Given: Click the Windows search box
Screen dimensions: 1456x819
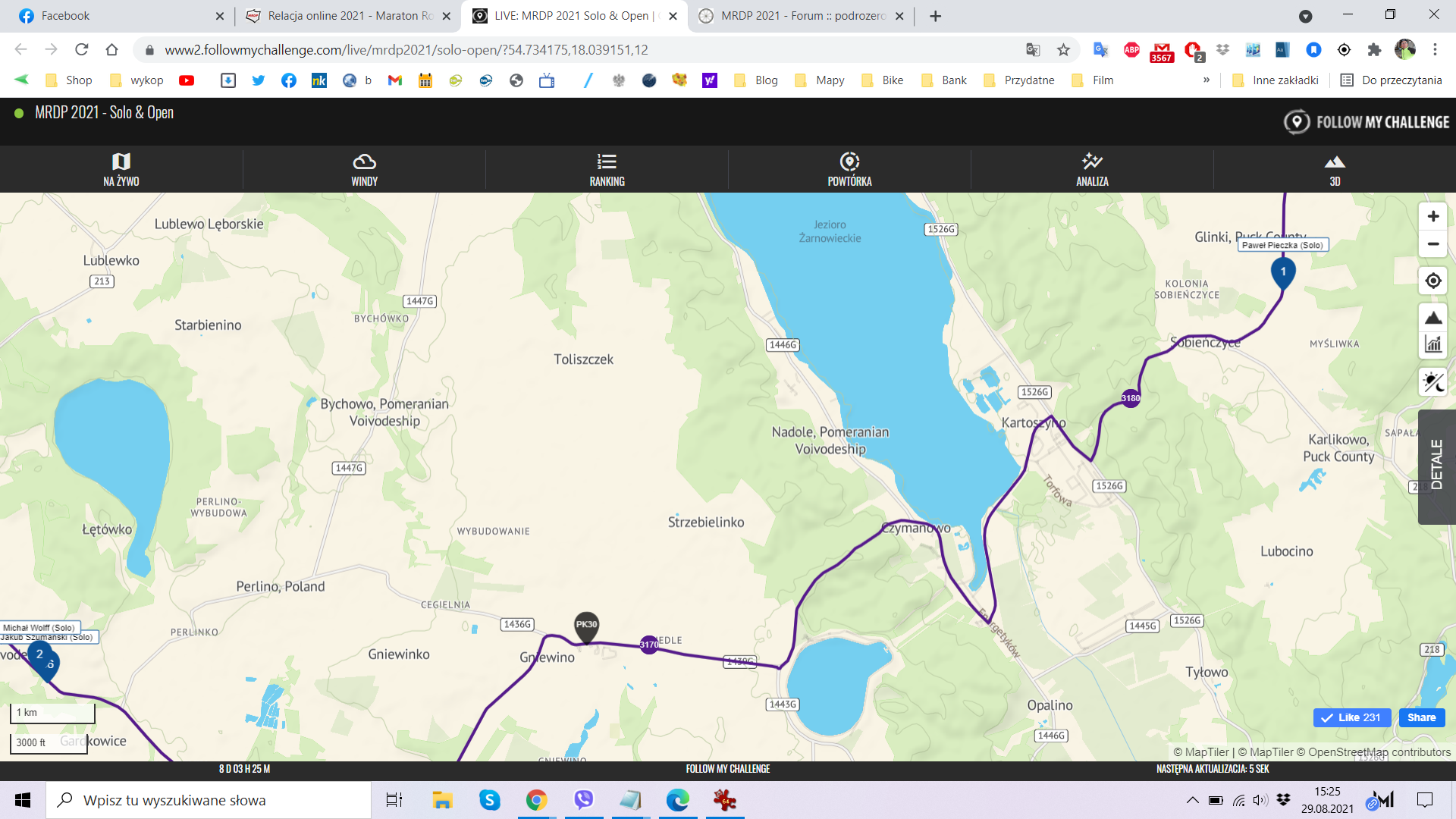Looking at the screenshot, I should [209, 800].
